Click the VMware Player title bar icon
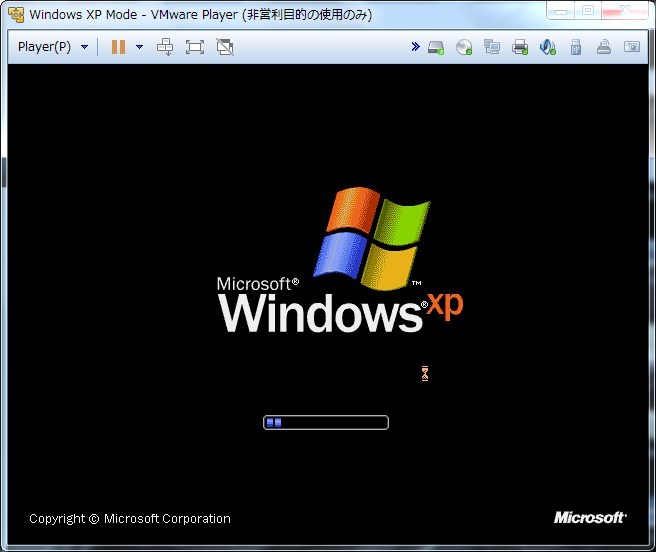656x552 pixels. (16, 15)
